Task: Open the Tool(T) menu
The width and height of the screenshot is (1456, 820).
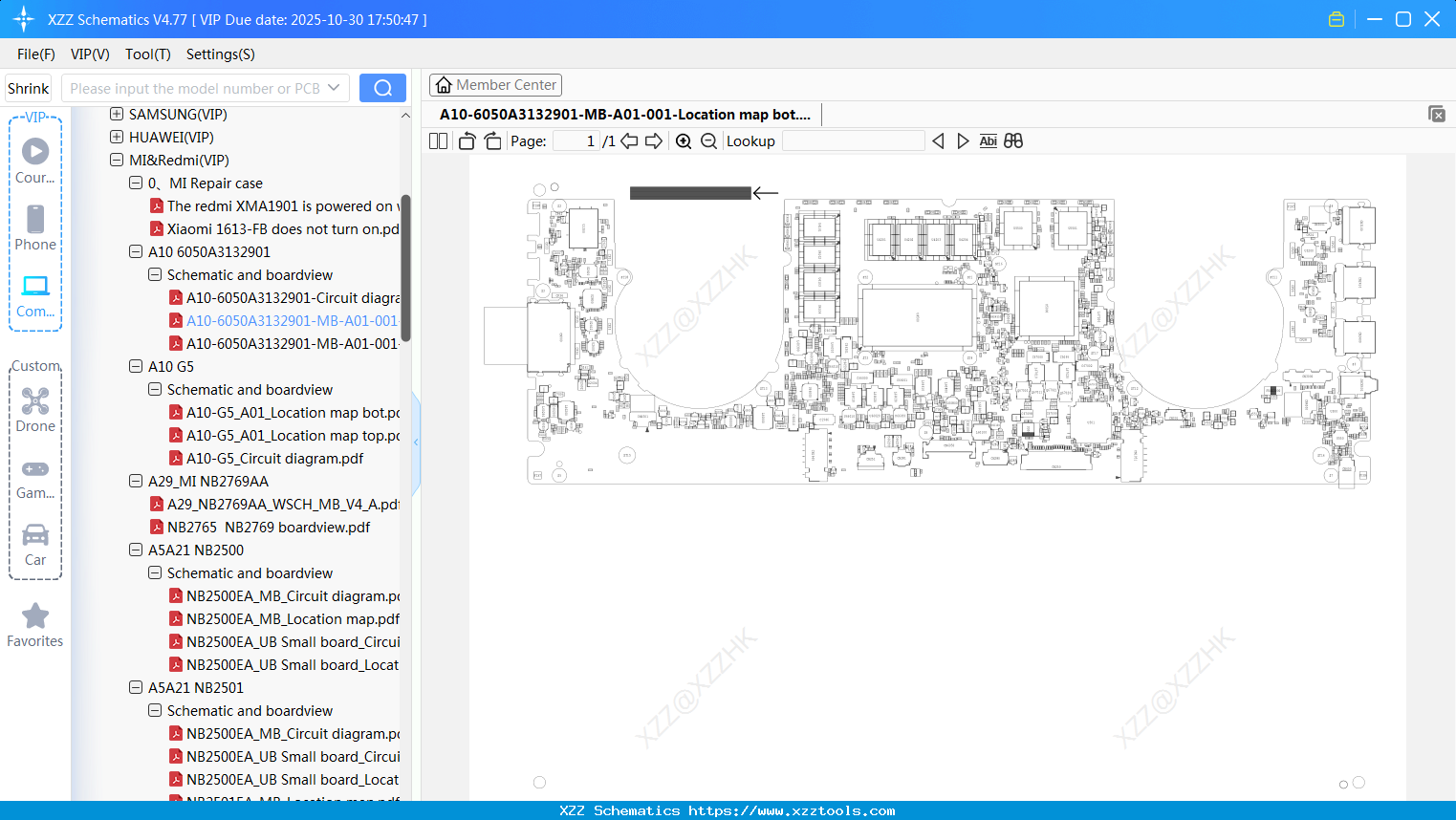Action: pos(148,54)
